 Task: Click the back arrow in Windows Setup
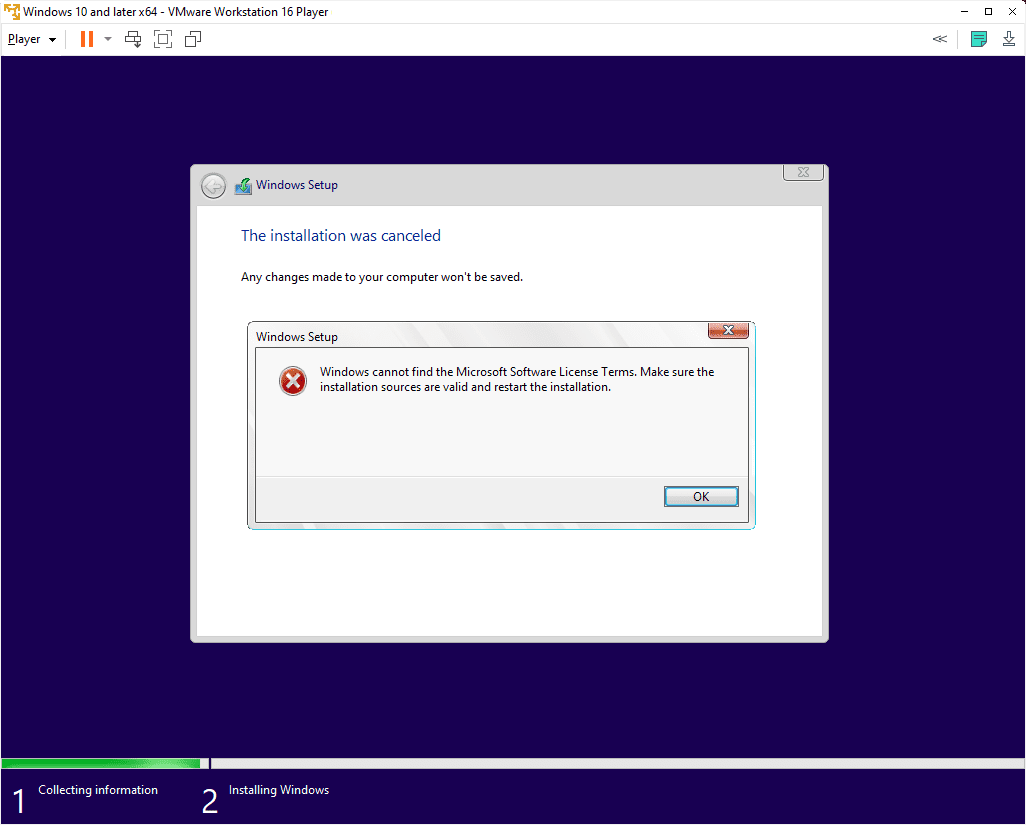click(213, 186)
